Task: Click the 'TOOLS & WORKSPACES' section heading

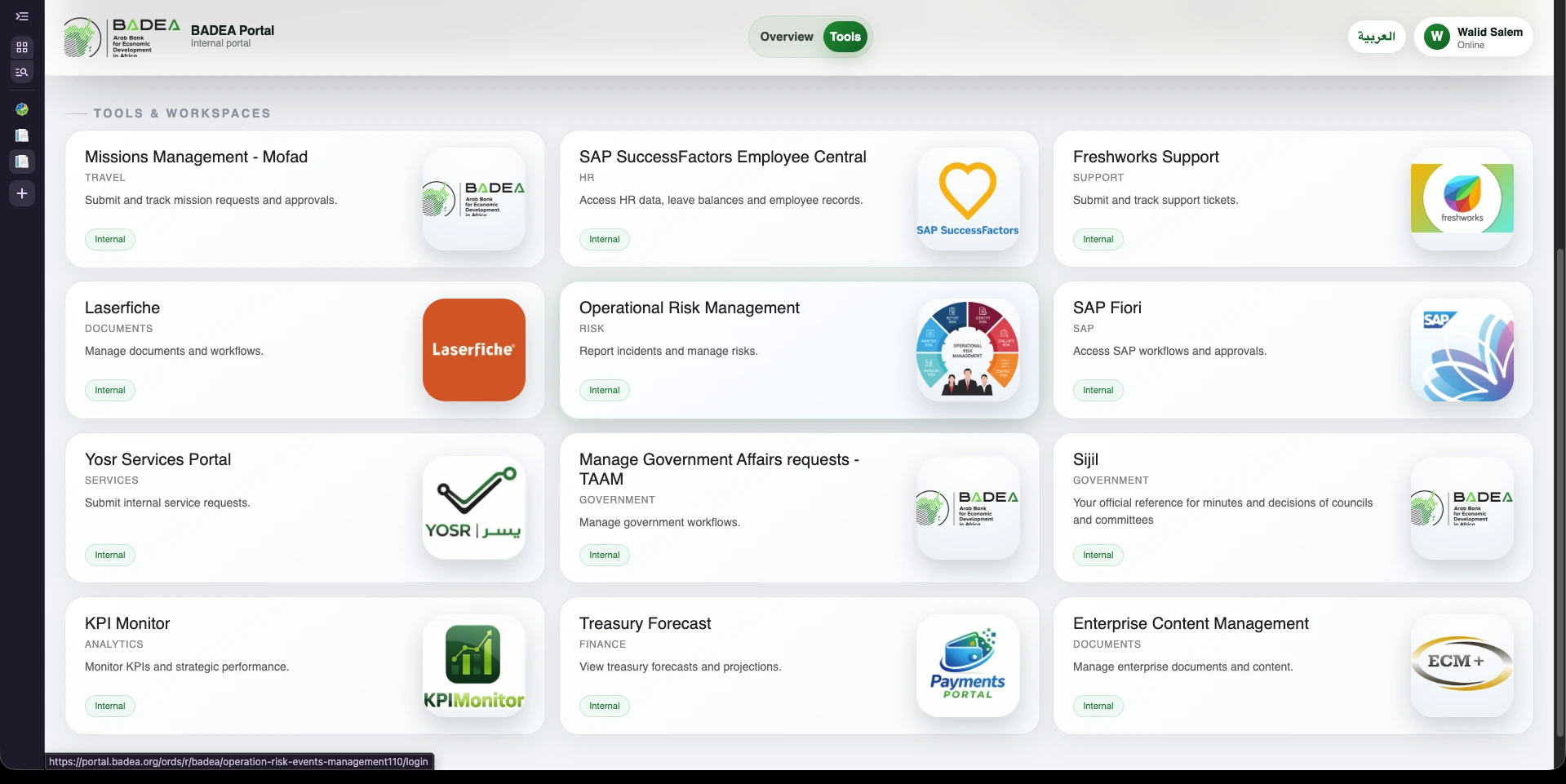Action: pyautogui.click(x=182, y=113)
